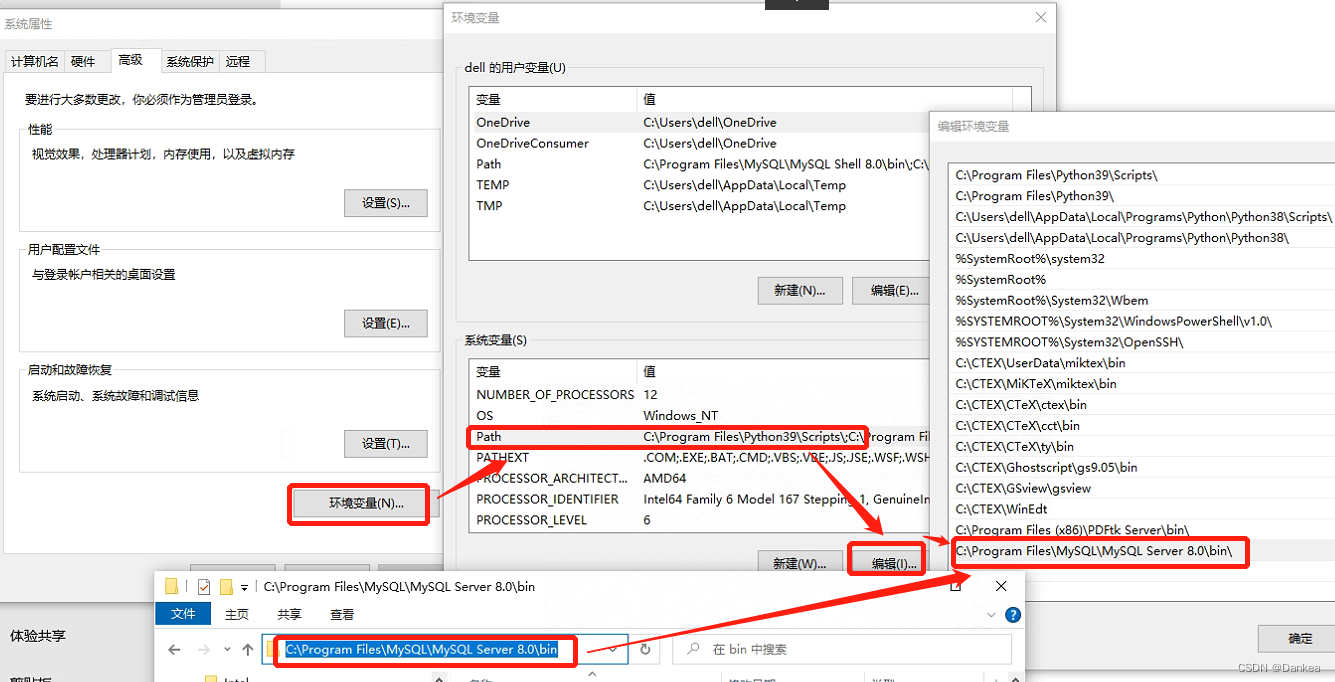The image size is (1335, 682).
Task: Click the forward navigation arrow in File Explorer
Action: point(202,649)
